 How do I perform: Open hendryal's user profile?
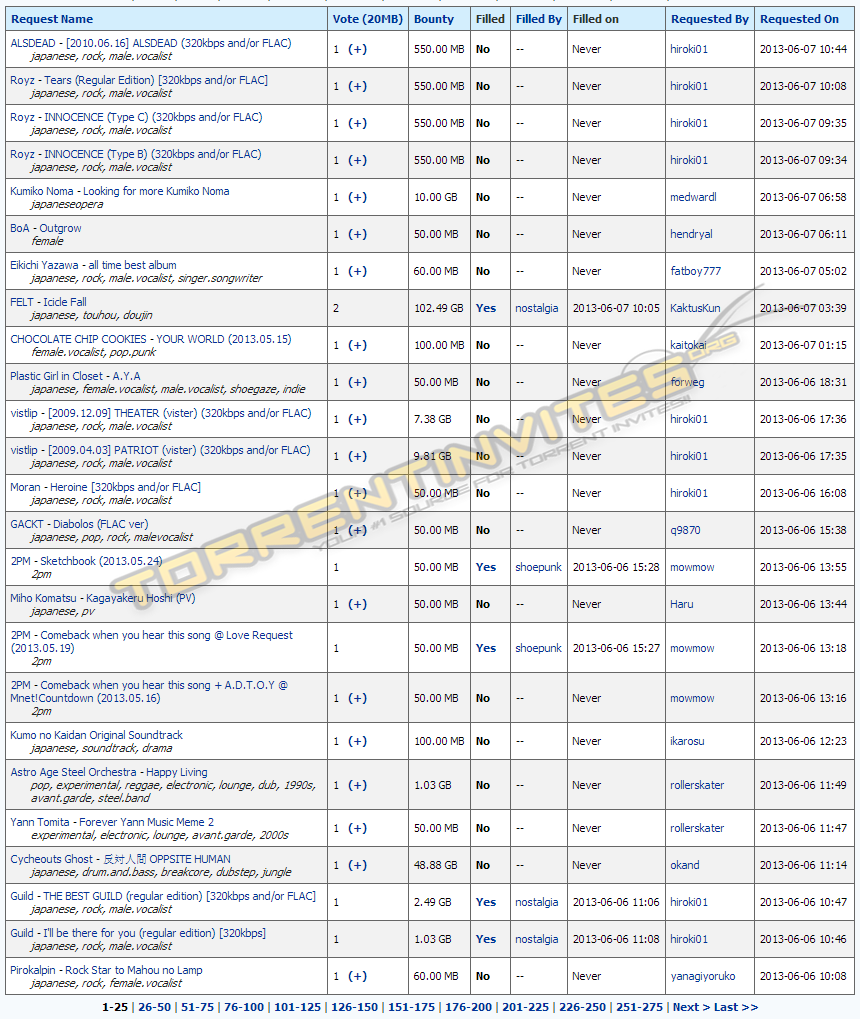click(691, 235)
